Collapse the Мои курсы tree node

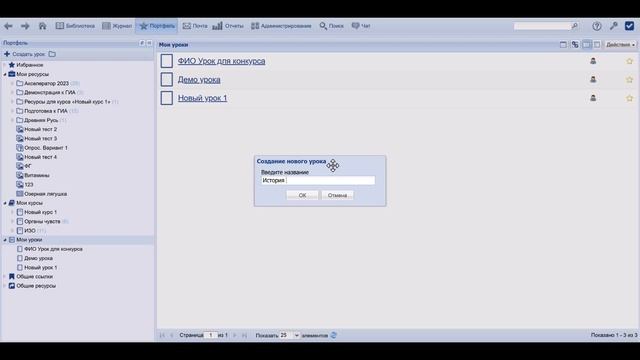pos(5,203)
